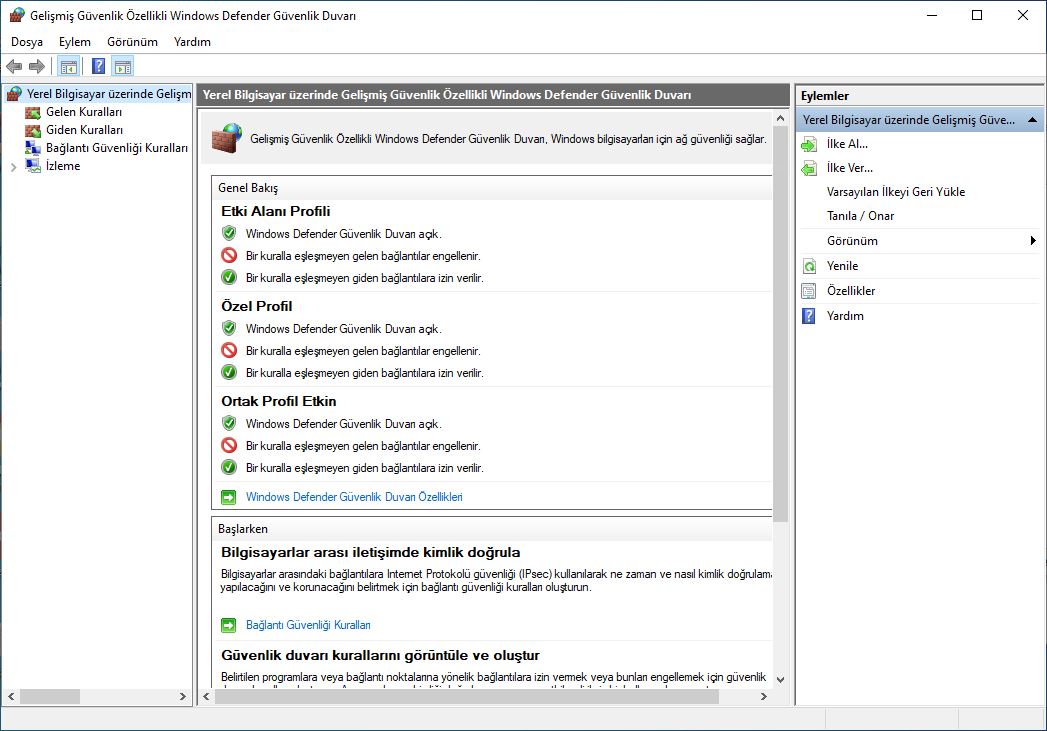The height and width of the screenshot is (731, 1047).
Task: Select Varsayılan İlkeyi Geri Yükle action
Action: (x=896, y=192)
